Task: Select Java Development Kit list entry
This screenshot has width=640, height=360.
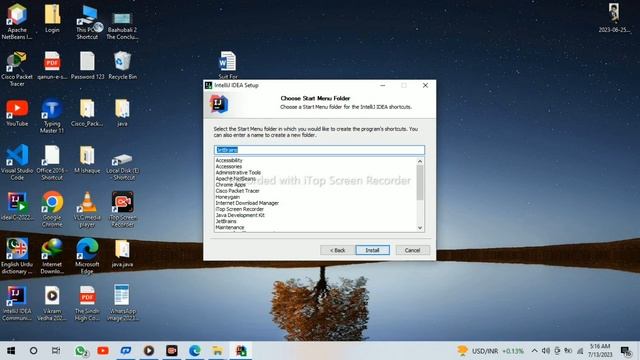Action: 240,215
